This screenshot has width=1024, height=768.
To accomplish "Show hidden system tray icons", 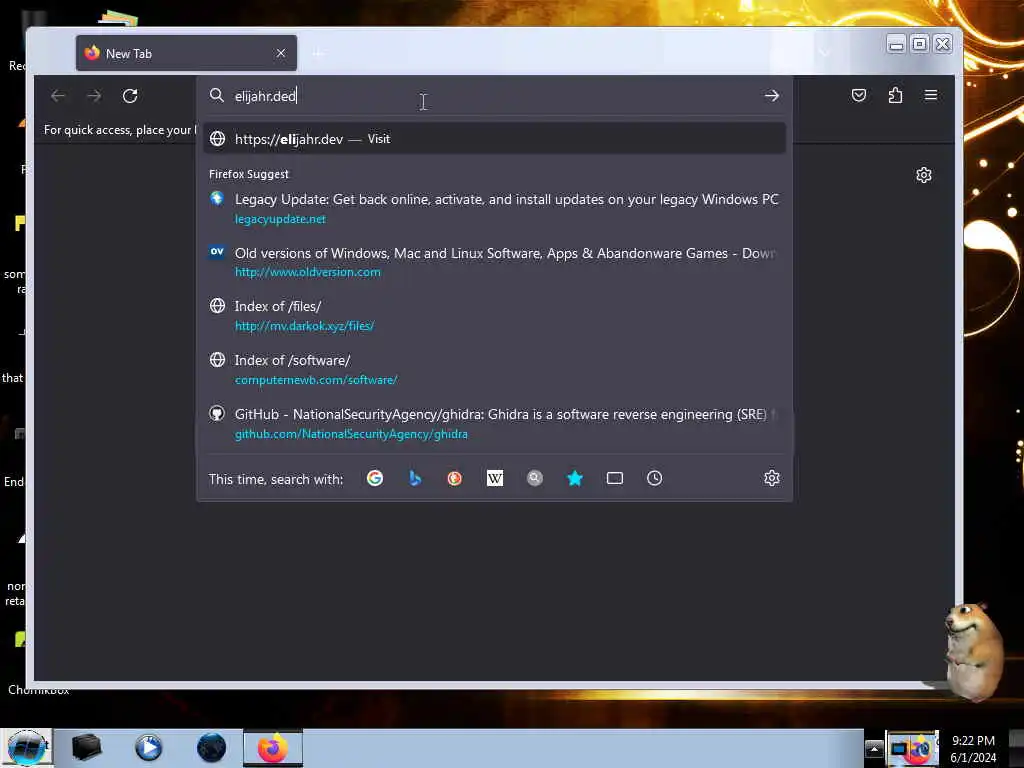I will pyautogui.click(x=873, y=748).
